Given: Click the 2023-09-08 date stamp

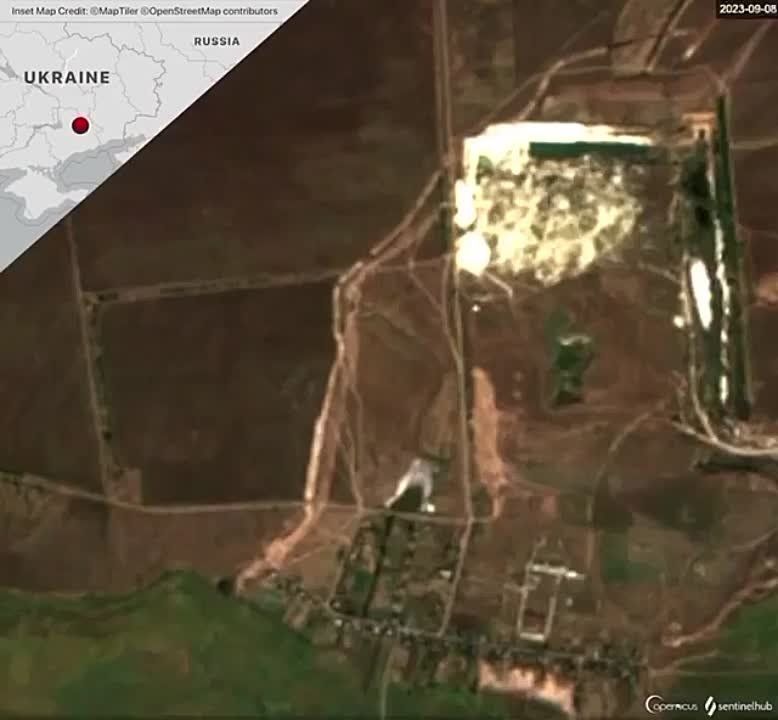Looking at the screenshot, I should click(746, 9).
